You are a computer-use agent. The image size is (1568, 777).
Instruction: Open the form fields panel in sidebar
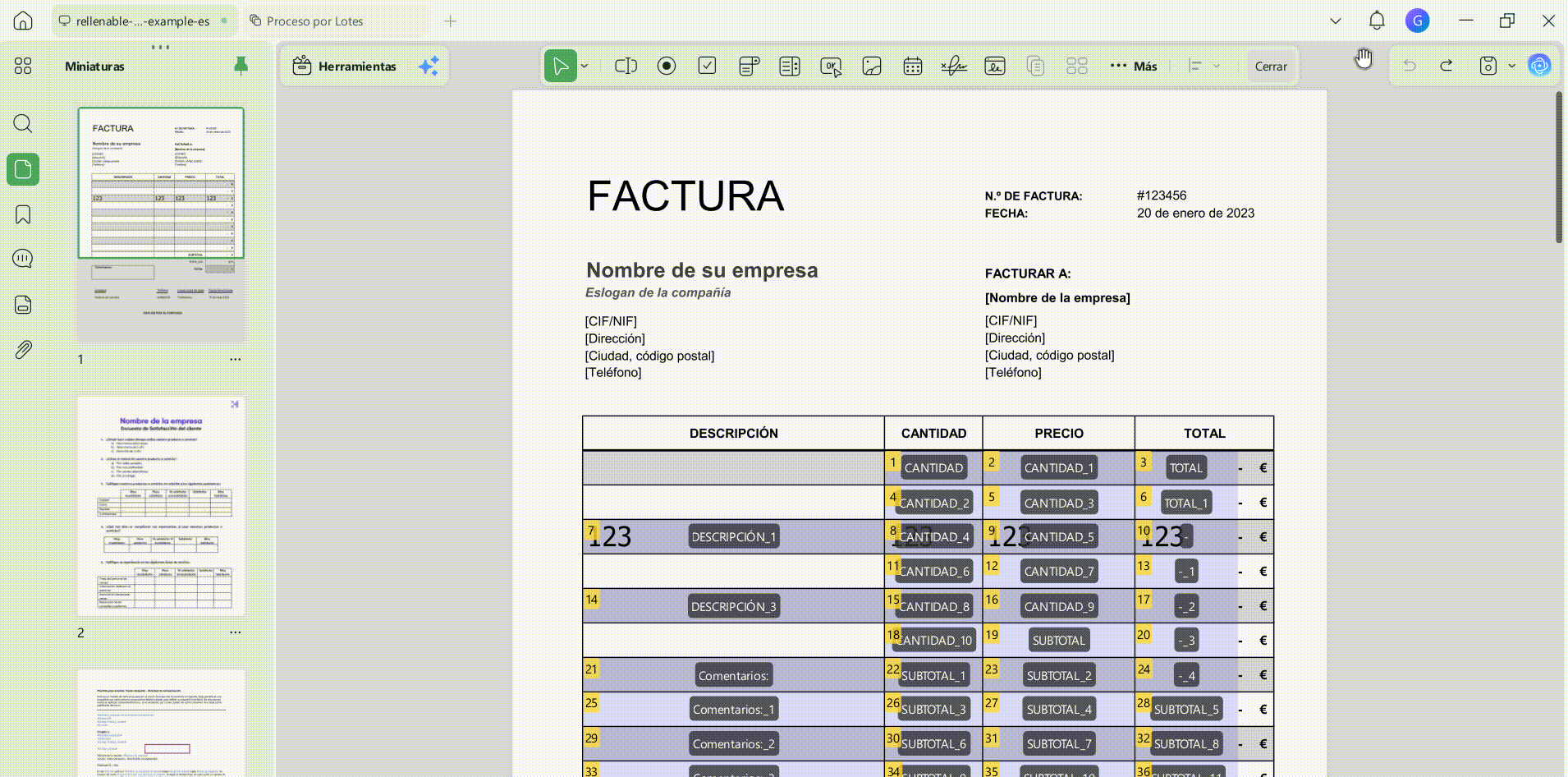(23, 305)
